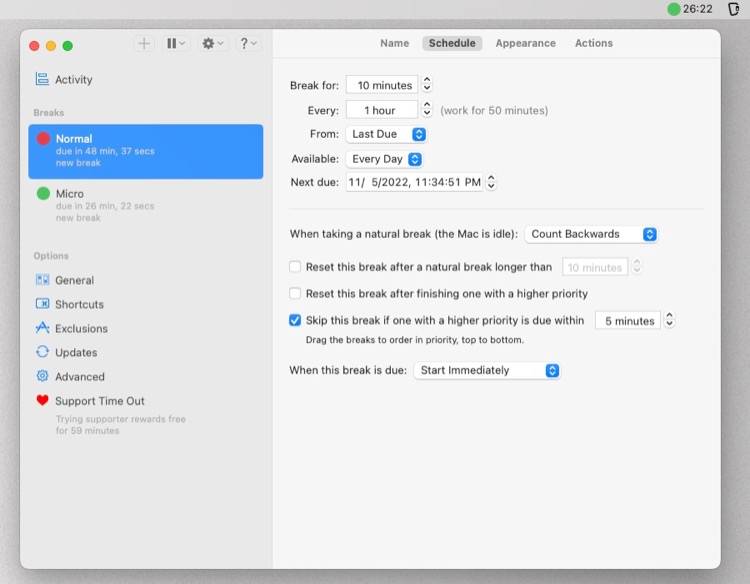
Task: Switch to the Actions tab
Action: pos(594,43)
